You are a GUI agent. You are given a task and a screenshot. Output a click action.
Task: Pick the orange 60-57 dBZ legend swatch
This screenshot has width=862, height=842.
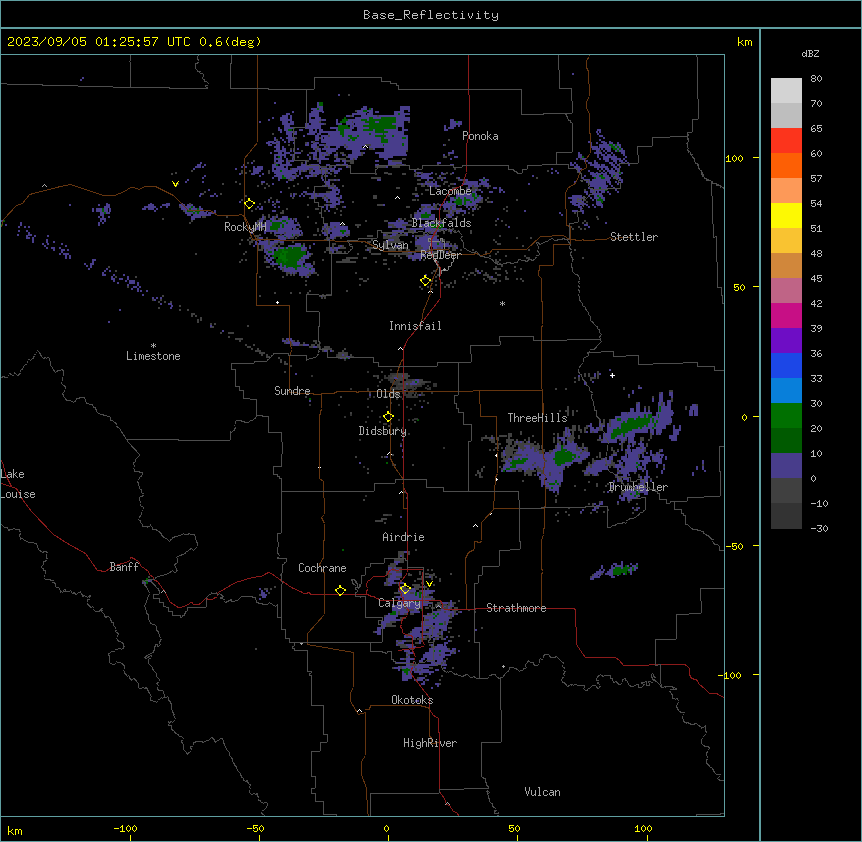[x=786, y=165]
